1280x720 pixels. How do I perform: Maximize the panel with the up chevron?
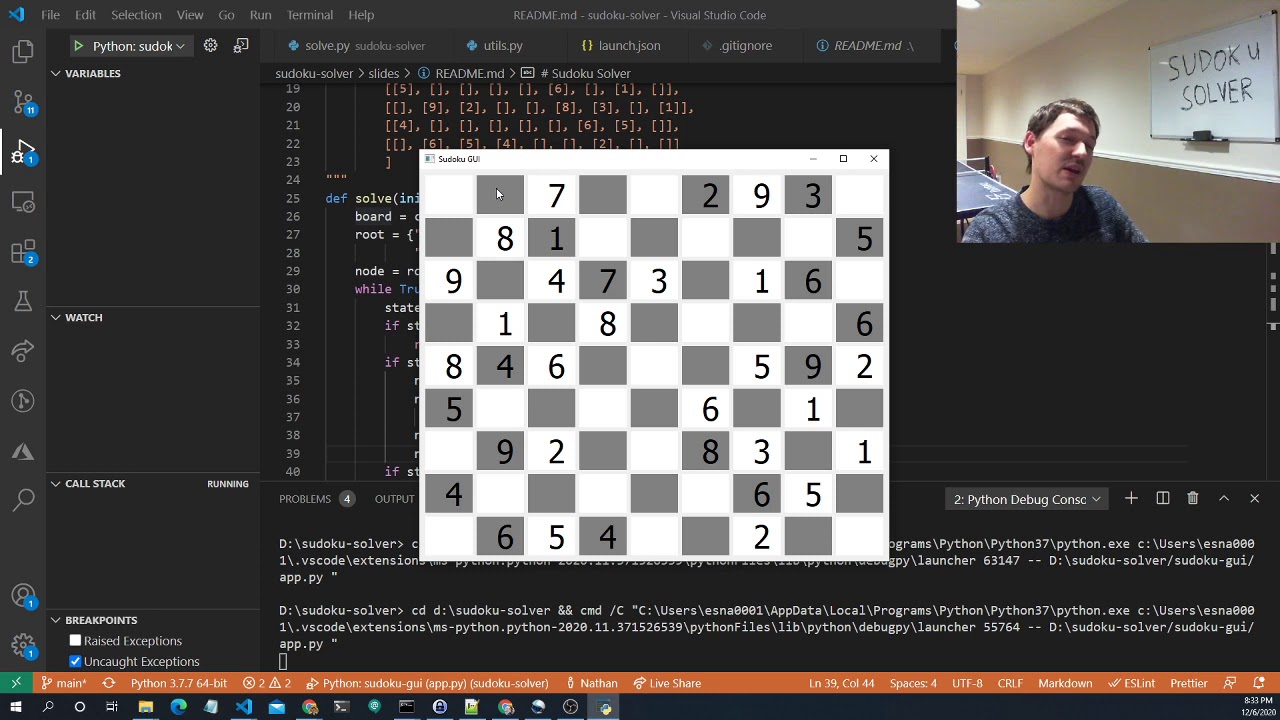1223,498
